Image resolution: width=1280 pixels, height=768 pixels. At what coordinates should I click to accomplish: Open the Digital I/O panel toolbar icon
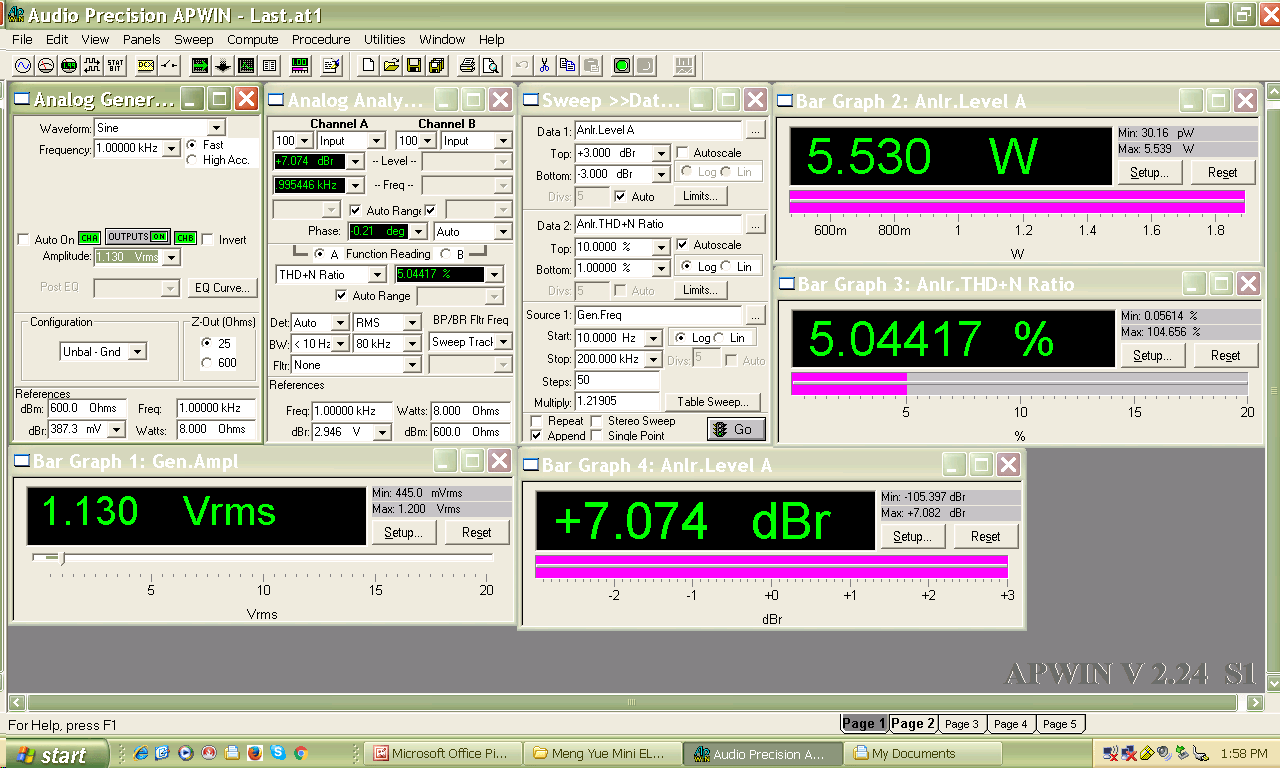[69, 65]
